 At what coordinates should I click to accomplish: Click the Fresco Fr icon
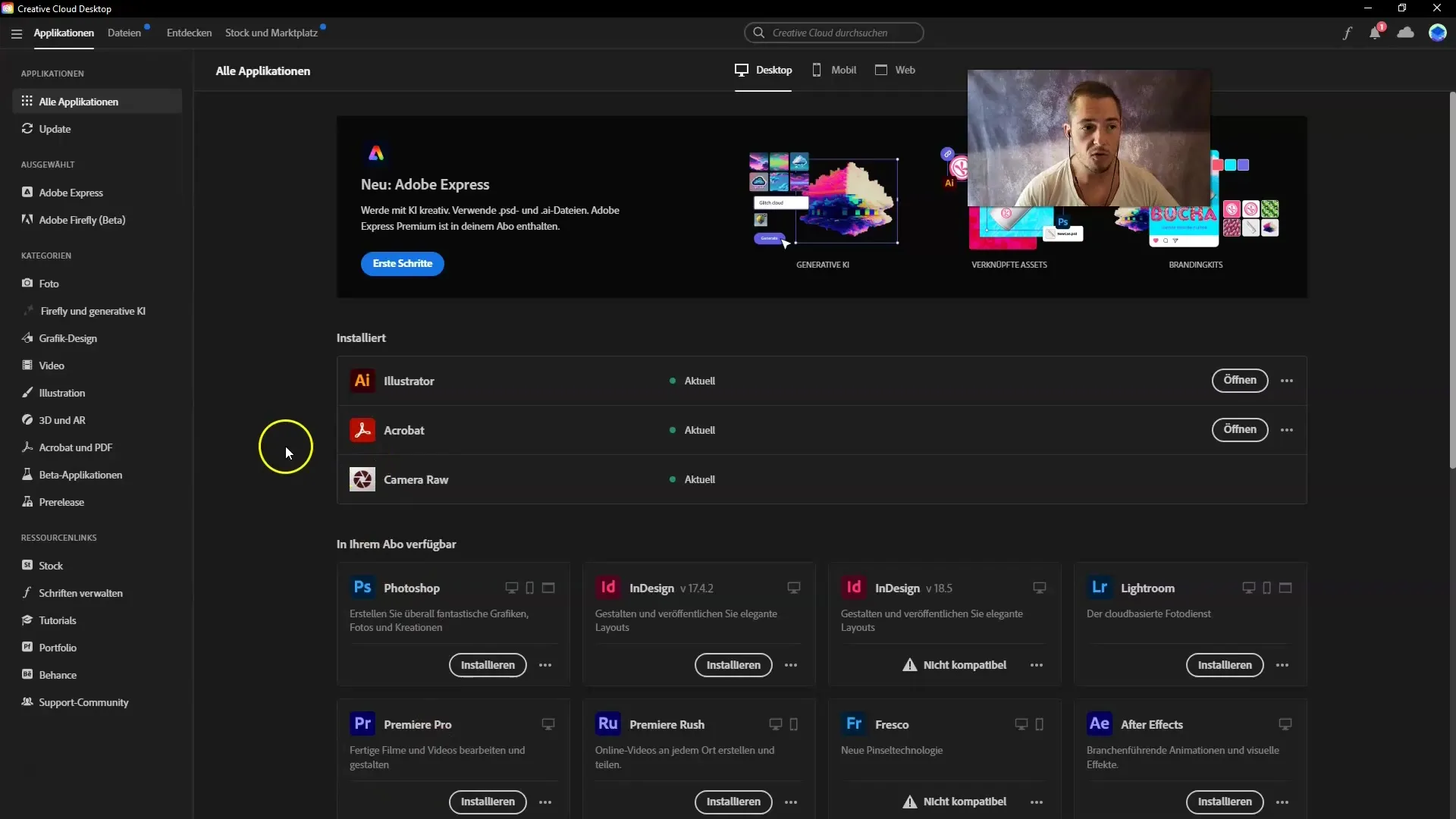pyautogui.click(x=854, y=724)
